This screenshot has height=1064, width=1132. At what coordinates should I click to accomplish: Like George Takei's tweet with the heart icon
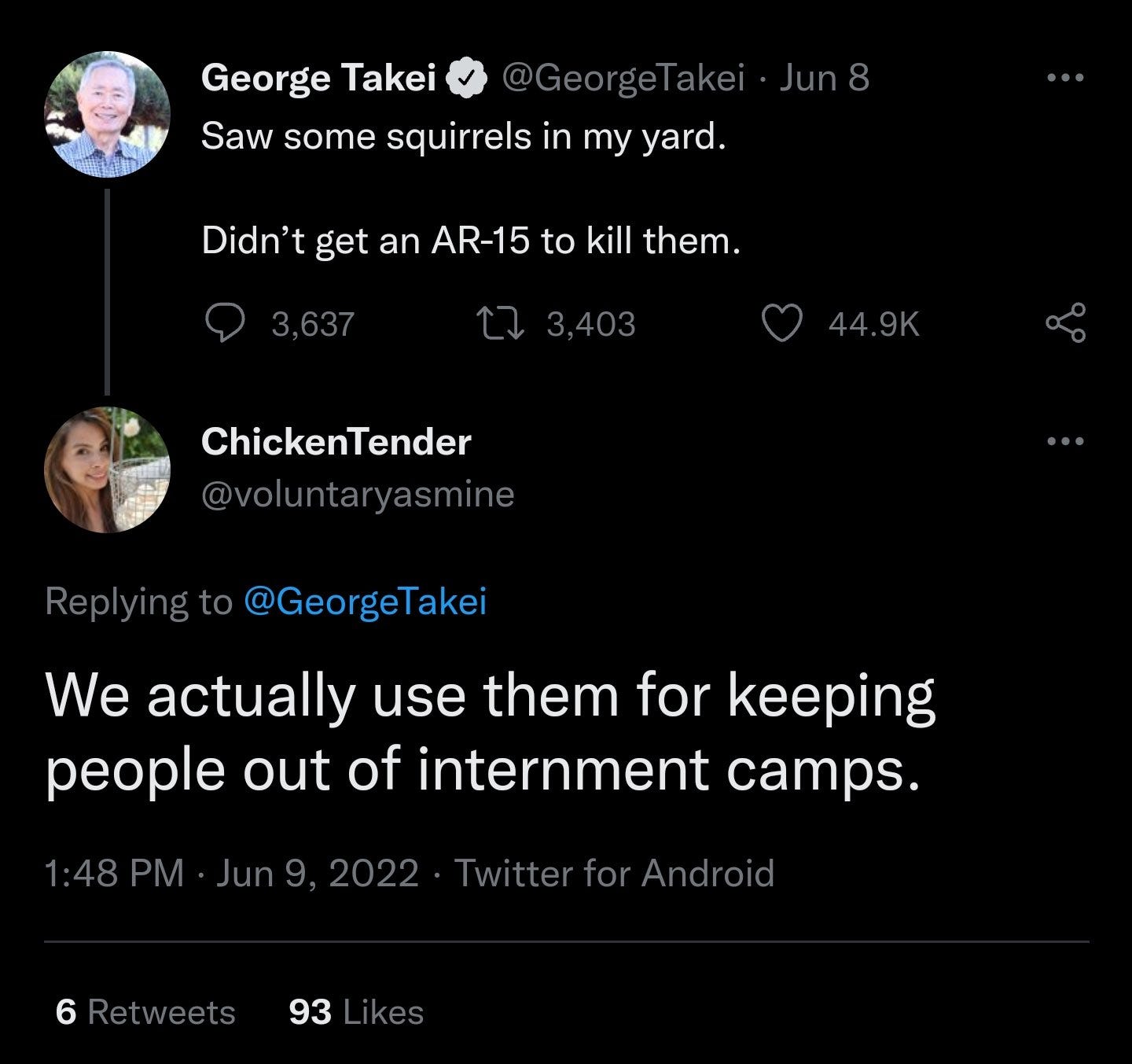coord(782,323)
